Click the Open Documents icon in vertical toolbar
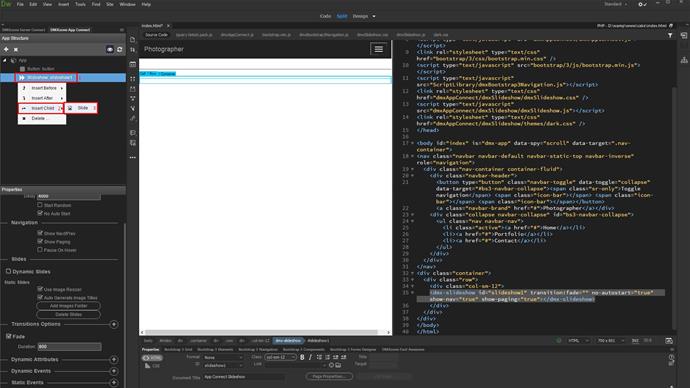Image resolution: width=690 pixels, height=388 pixels. (132, 40)
